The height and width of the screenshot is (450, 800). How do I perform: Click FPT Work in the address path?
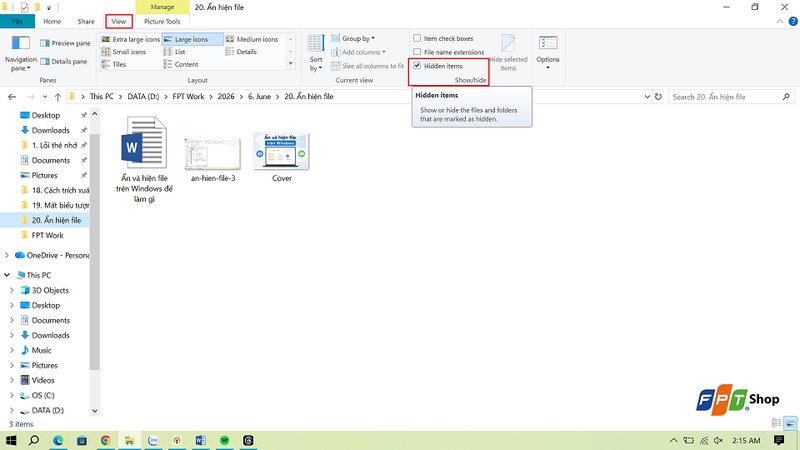(188, 96)
